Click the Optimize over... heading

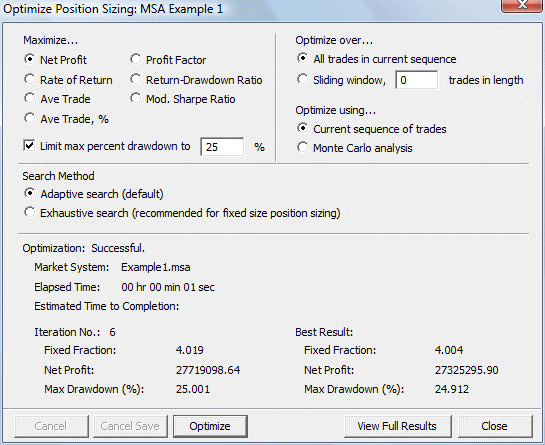pos(334,40)
